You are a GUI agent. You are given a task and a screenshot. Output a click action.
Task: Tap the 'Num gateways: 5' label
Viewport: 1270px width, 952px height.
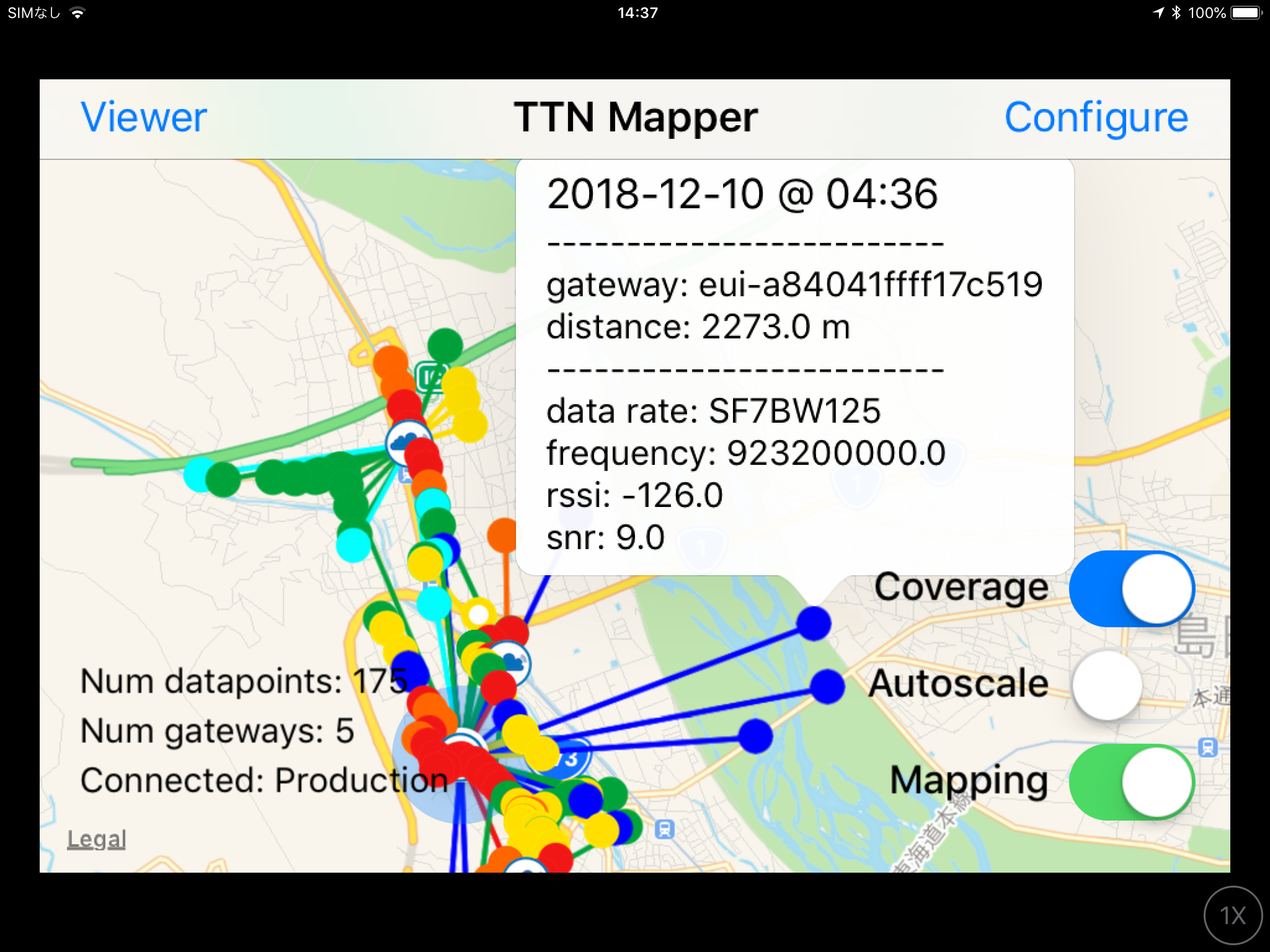(x=217, y=731)
